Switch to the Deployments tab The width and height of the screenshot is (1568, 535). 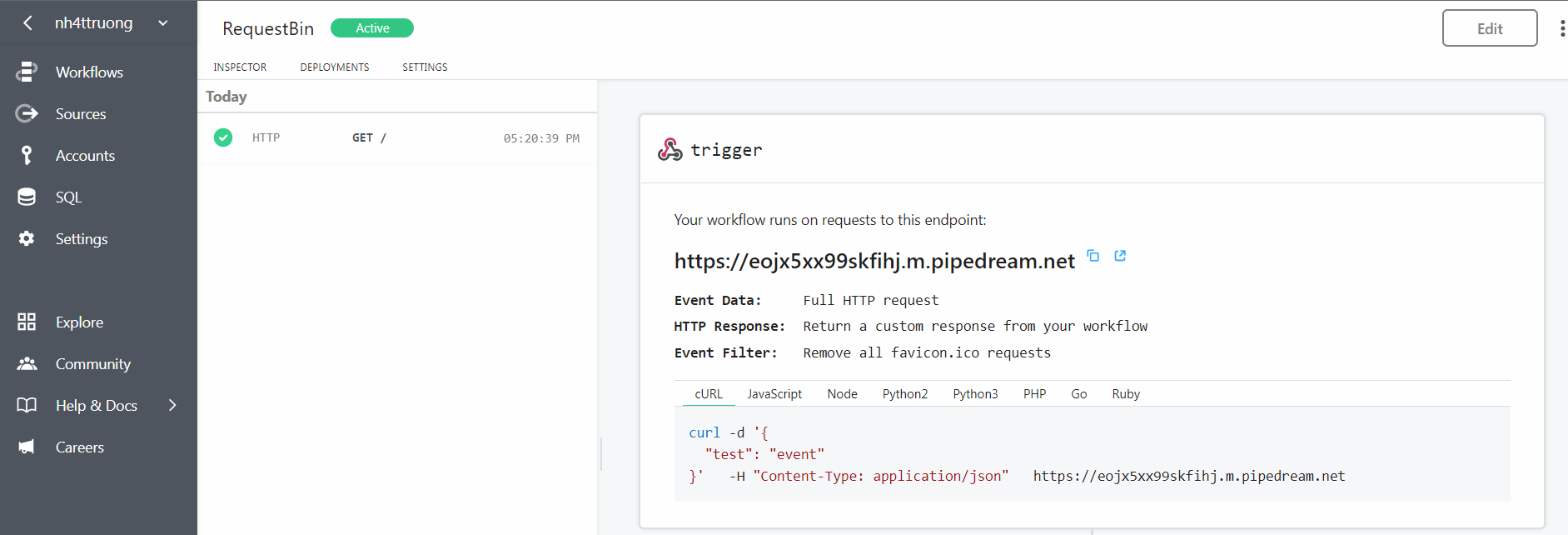335,67
